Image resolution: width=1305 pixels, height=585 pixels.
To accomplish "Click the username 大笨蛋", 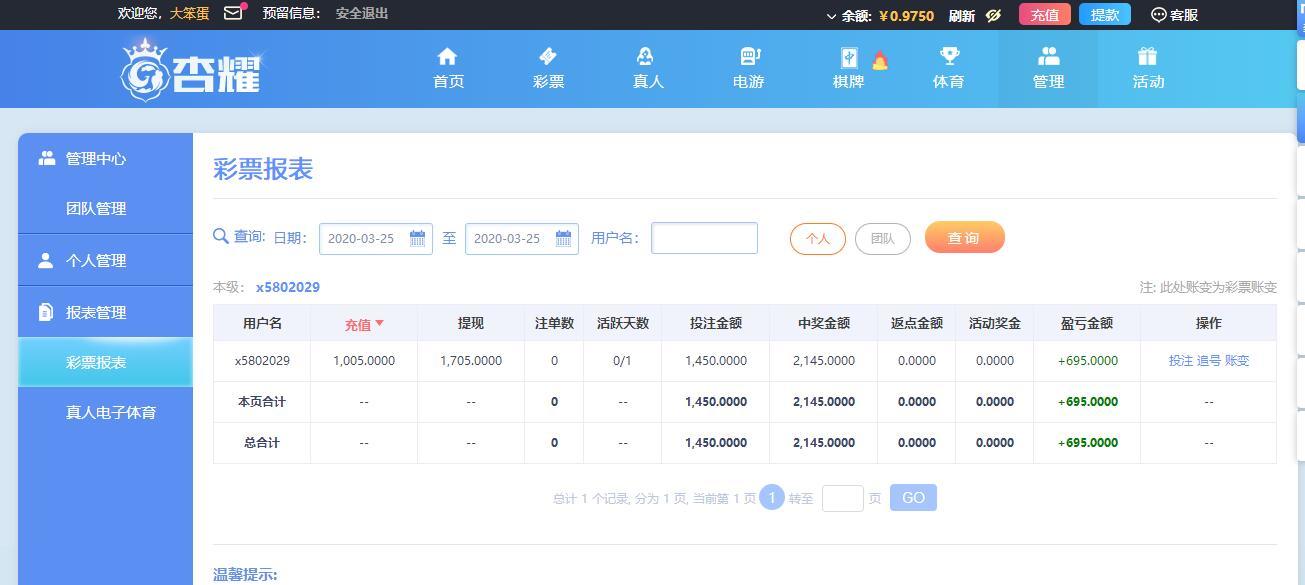I will (189, 13).
